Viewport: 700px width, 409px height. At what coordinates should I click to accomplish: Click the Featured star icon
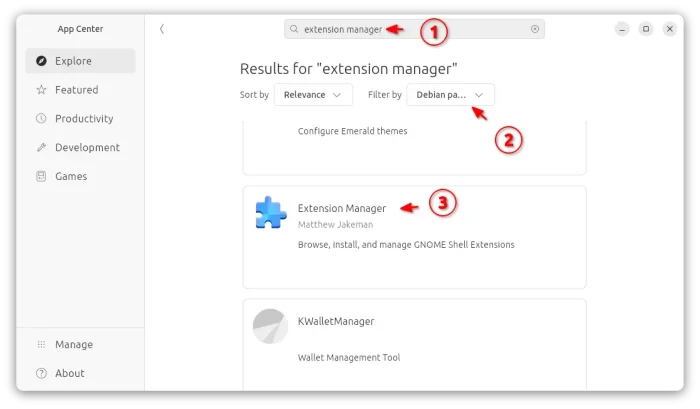click(41, 90)
